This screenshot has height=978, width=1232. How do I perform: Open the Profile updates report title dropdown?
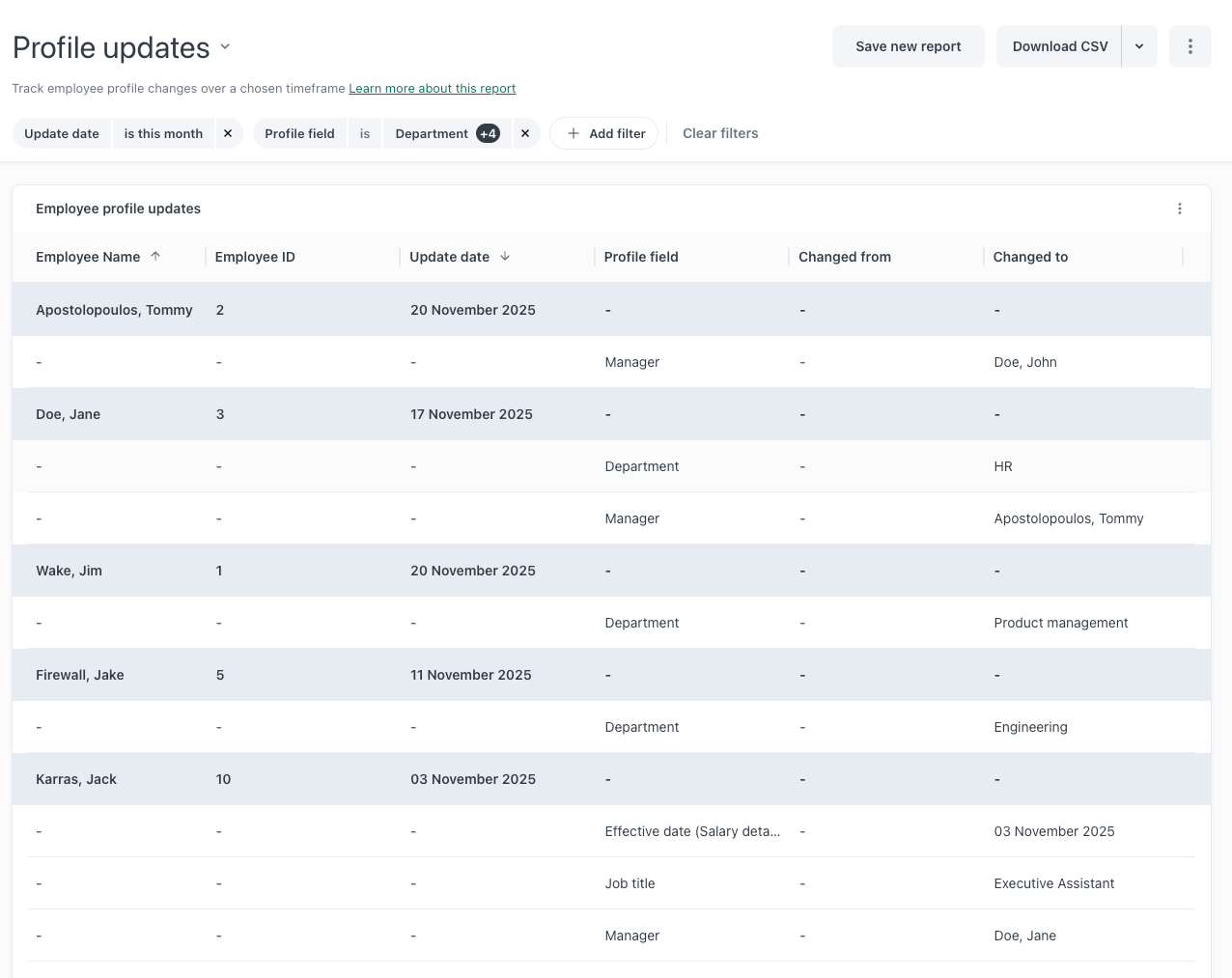(x=225, y=46)
